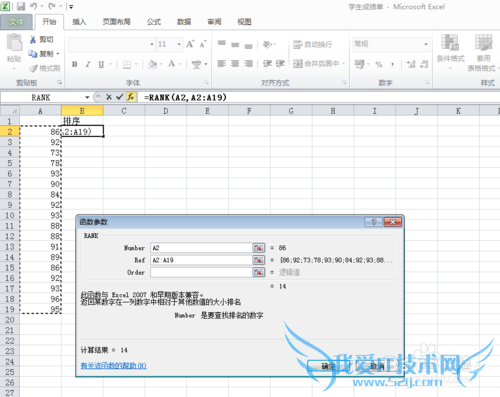
Task: Click the Ref argument field containing A2:A19
Action: [x=201, y=260]
